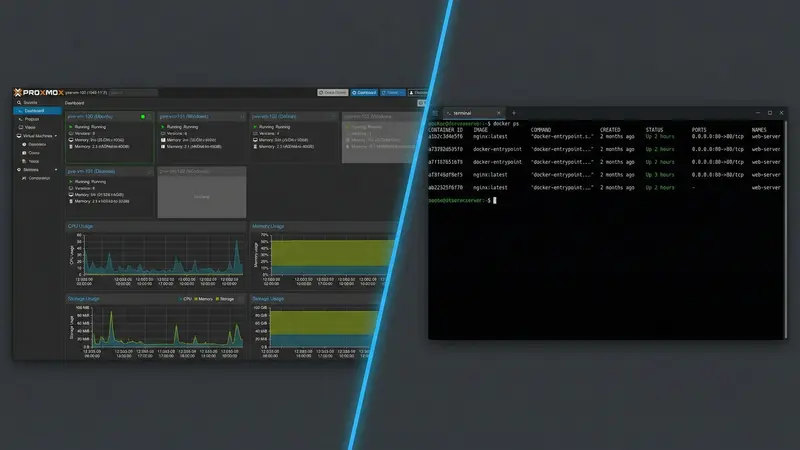Screen dimensions: 800x450
Task: Click the grayed pve-vm-102 loading card
Action: tap(202, 192)
